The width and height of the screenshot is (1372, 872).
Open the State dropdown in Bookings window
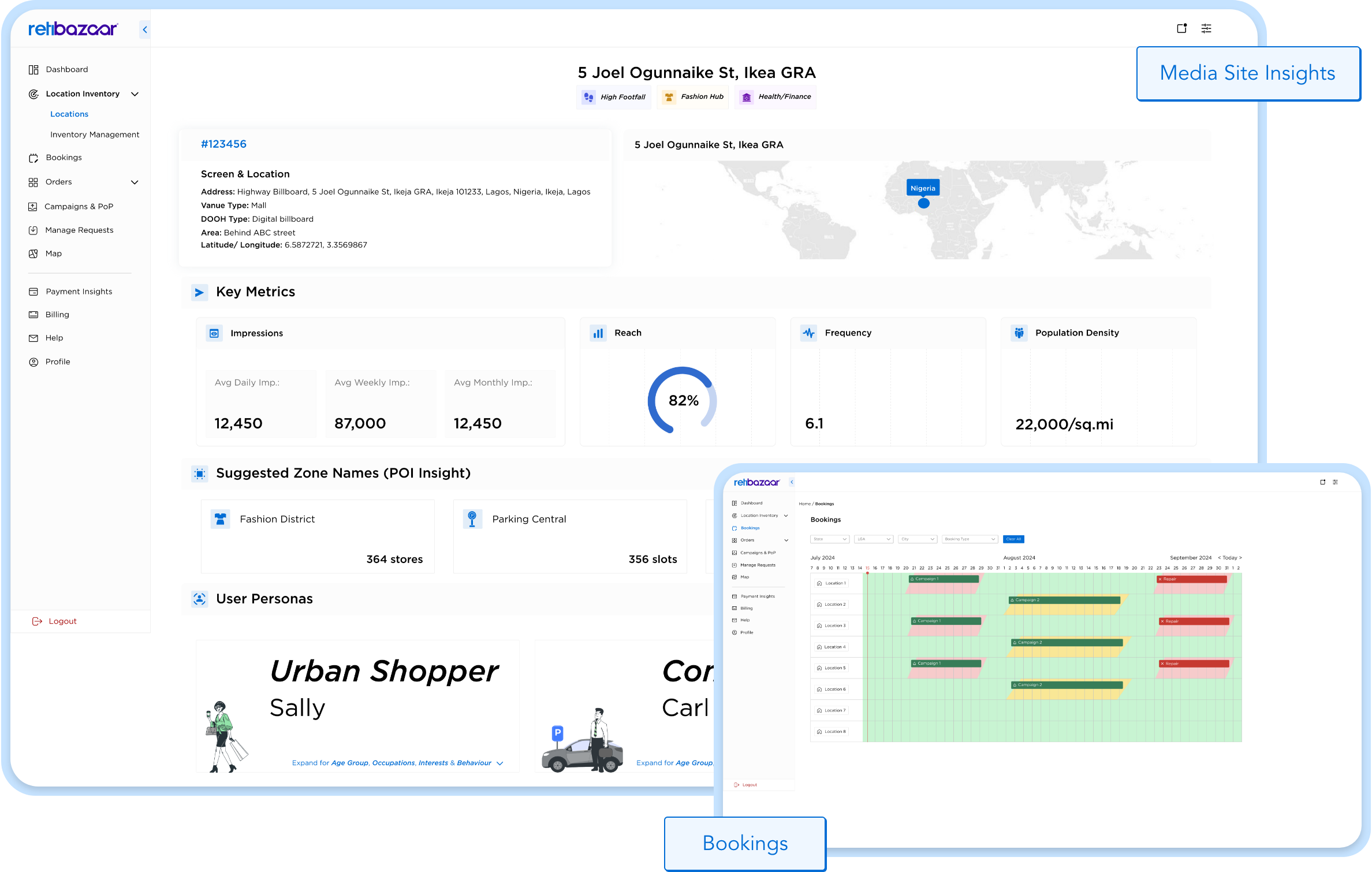[x=830, y=539]
